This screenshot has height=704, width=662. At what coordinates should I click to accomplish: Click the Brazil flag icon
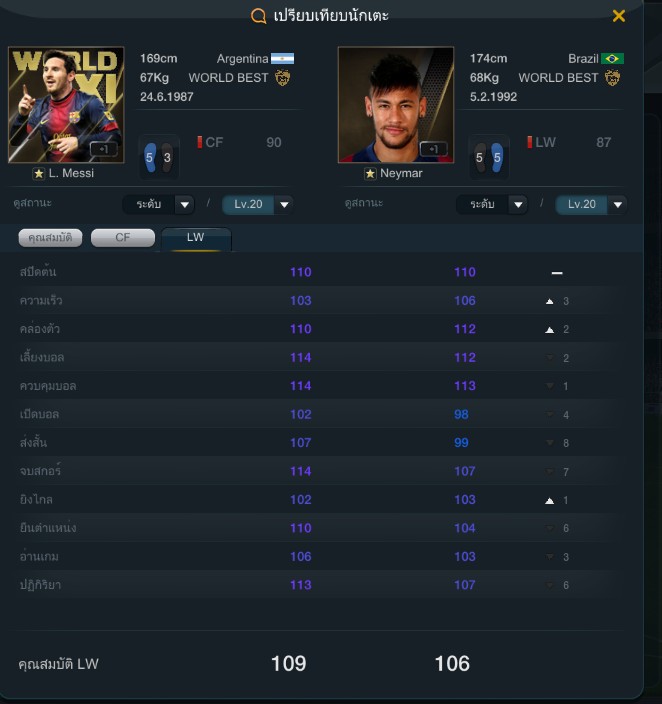[612, 59]
